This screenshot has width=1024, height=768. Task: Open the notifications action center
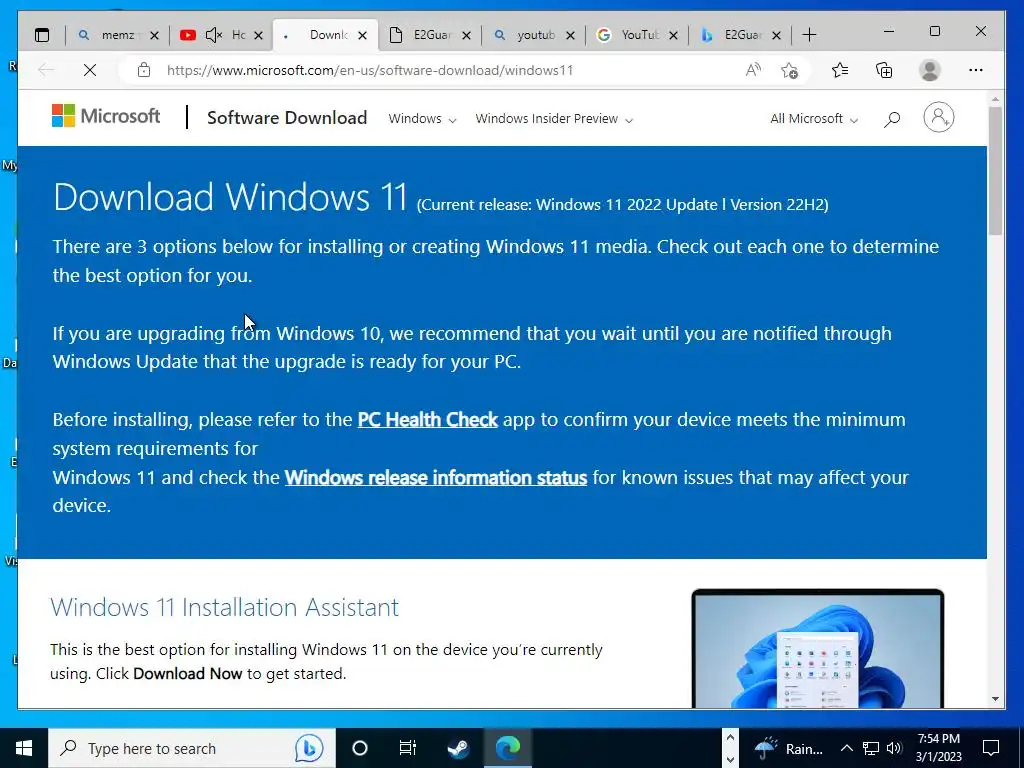pyautogui.click(x=991, y=748)
